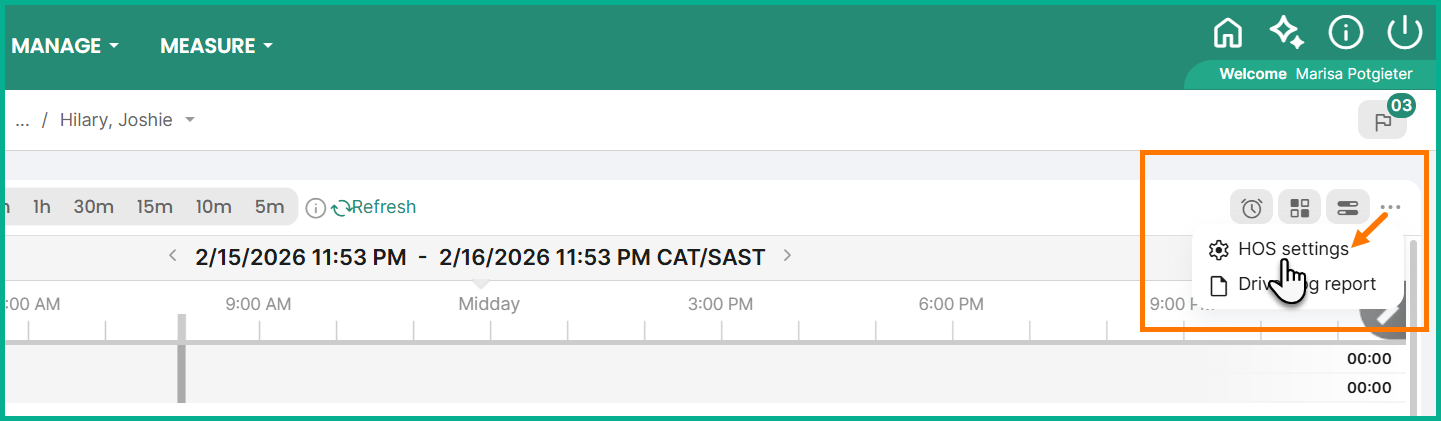Open the flag notifications button
Viewport: 1441px width, 421px height.
point(1382,121)
